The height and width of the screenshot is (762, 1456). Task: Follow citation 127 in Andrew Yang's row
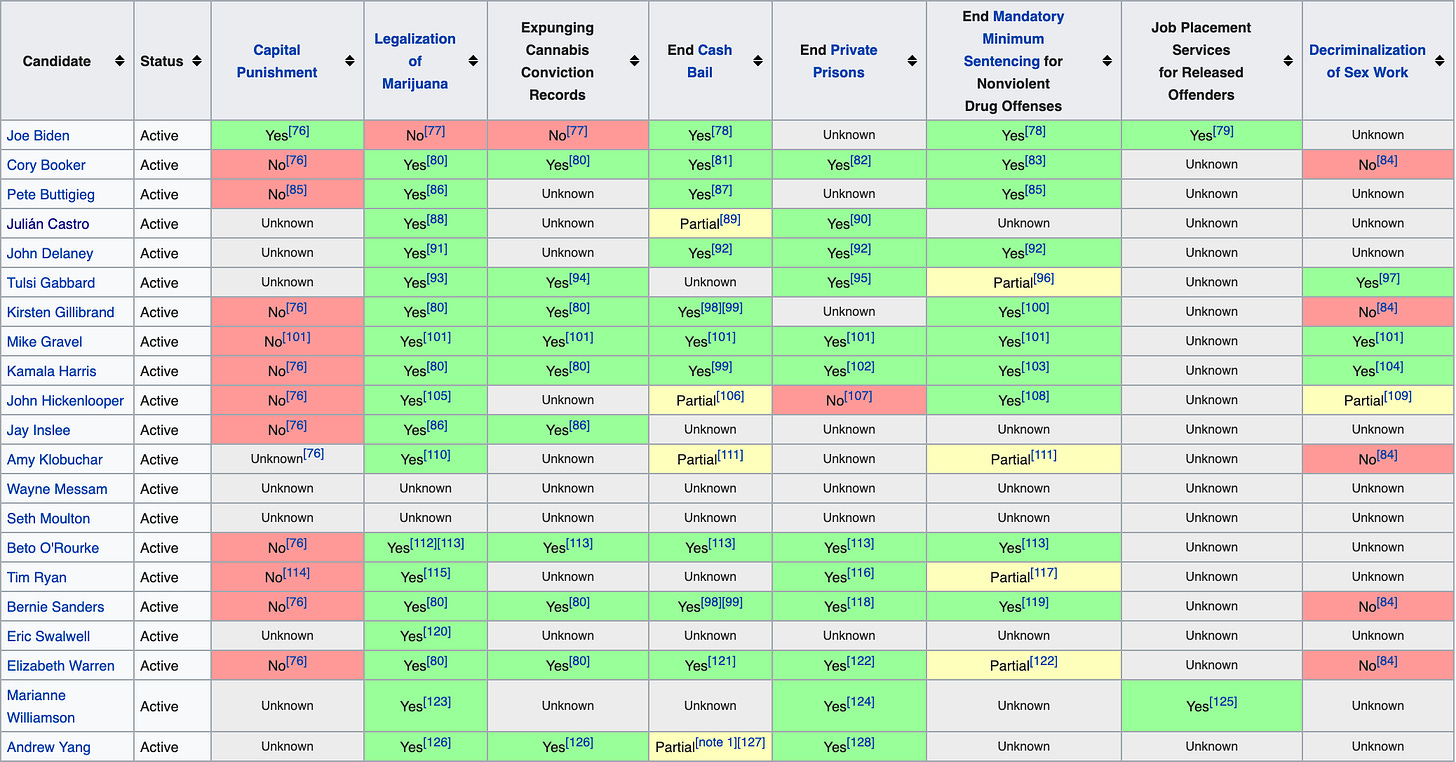click(x=751, y=742)
